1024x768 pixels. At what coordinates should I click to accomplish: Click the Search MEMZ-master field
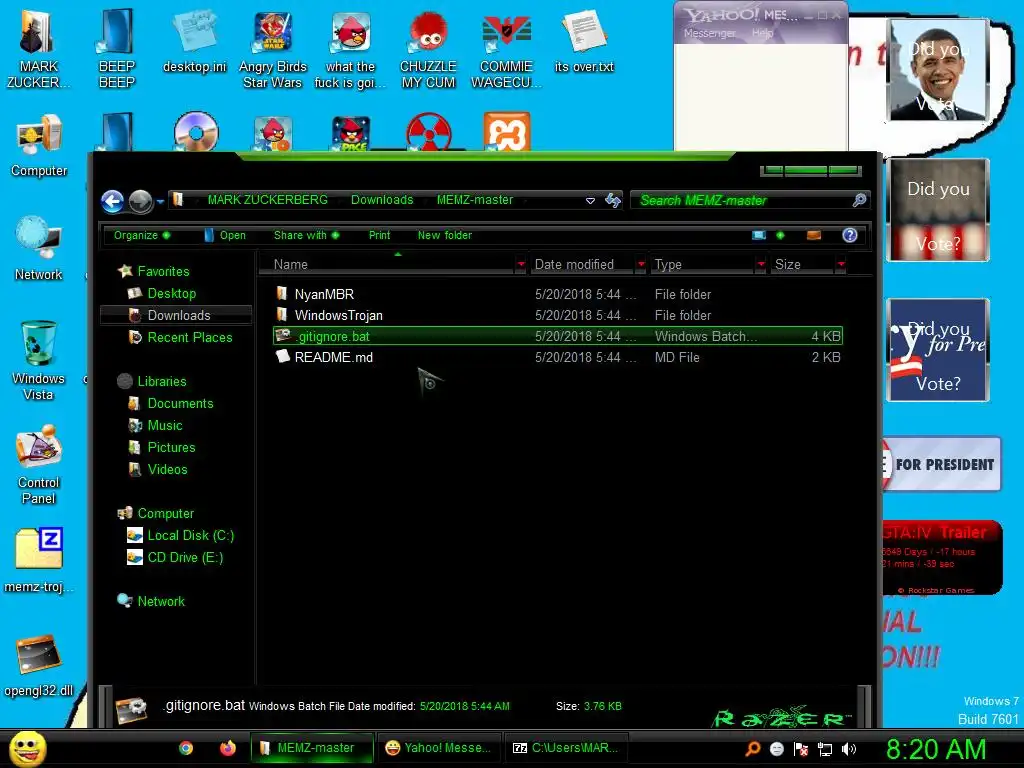point(741,200)
